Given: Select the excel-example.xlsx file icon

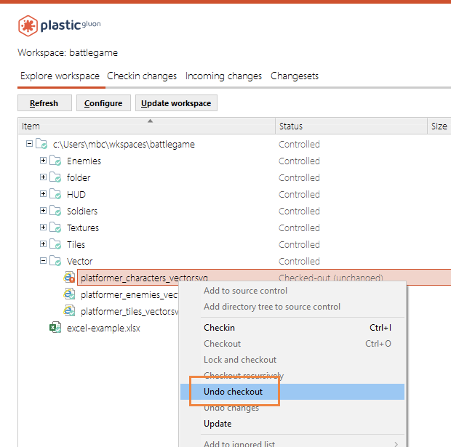Looking at the screenshot, I should click(55, 327).
